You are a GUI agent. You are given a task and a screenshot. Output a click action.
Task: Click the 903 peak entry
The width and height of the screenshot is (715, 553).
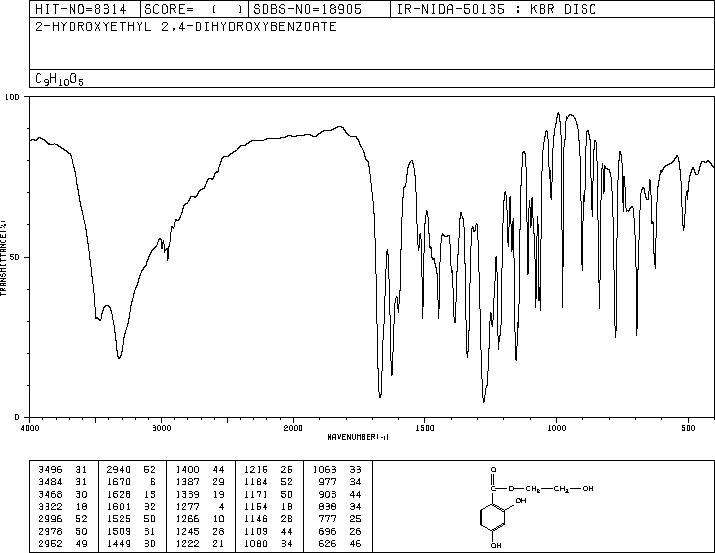(x=340, y=494)
